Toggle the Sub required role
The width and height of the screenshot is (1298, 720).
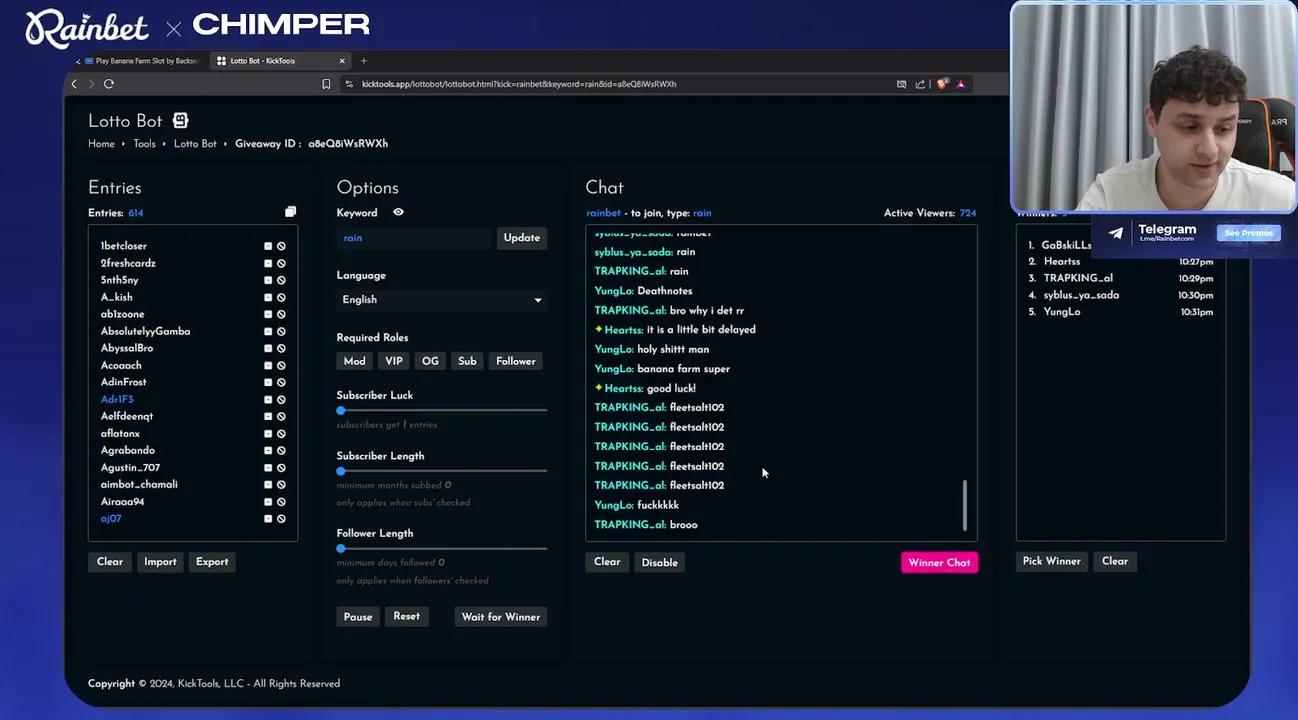(467, 361)
